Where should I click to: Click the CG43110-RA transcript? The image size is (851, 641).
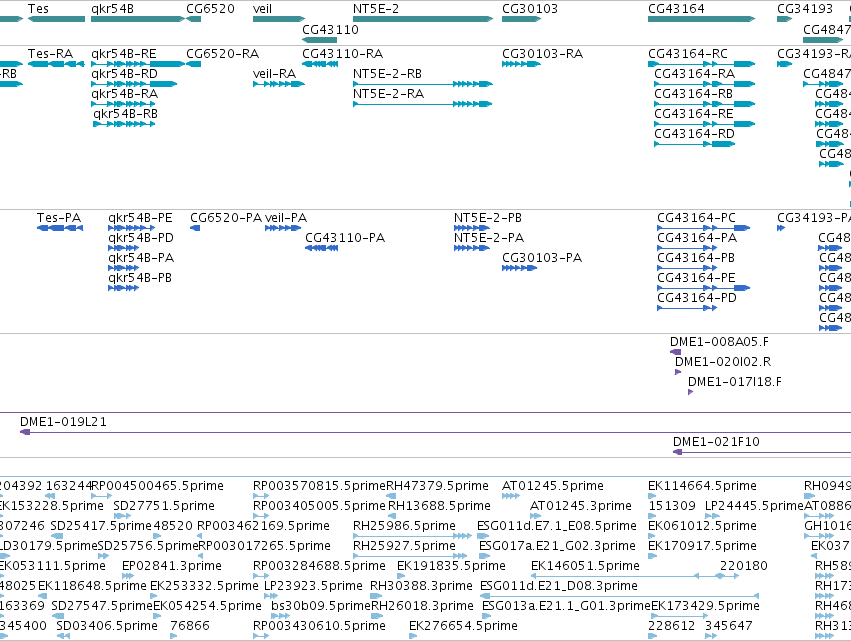coord(320,64)
